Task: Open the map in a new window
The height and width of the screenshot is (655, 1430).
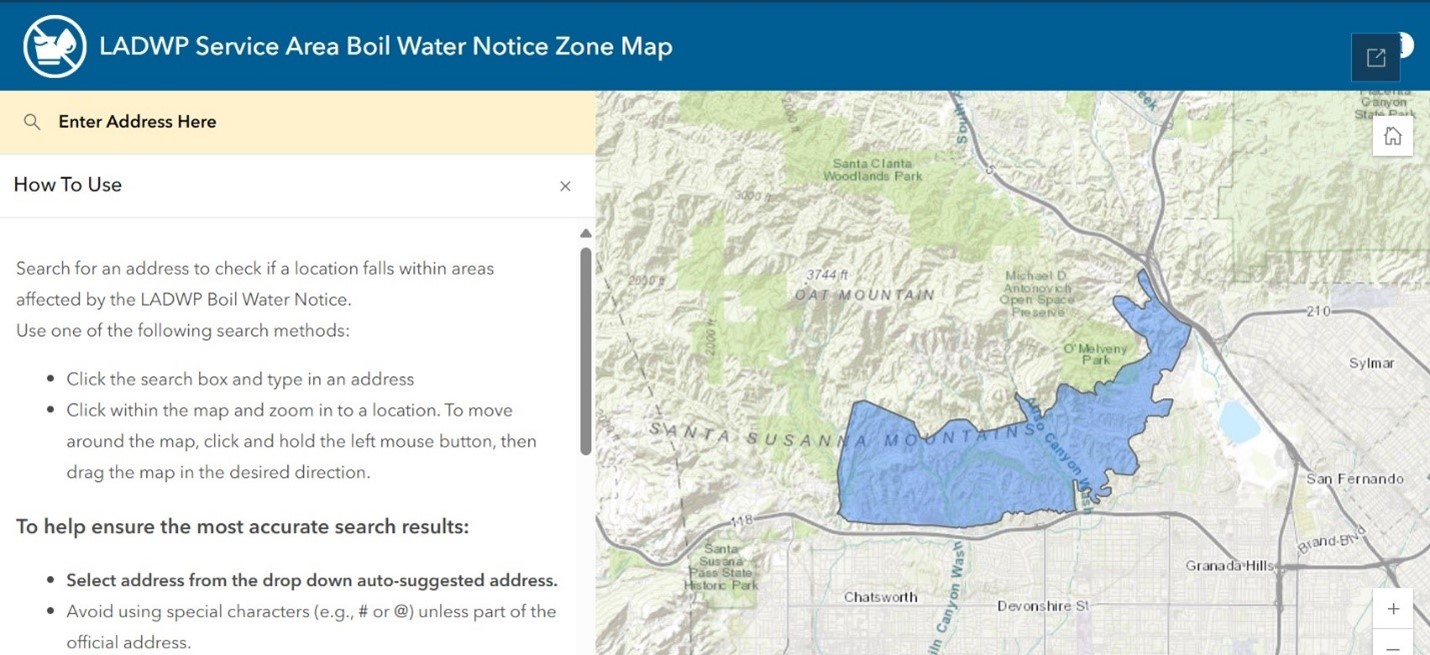Action: 1376,57
